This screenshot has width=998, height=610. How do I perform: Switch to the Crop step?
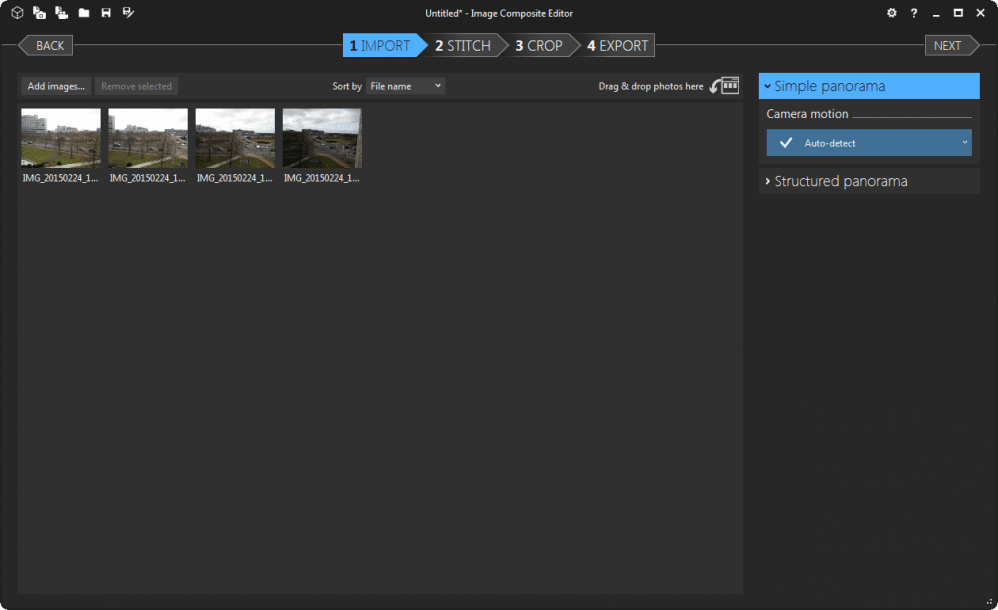click(541, 45)
